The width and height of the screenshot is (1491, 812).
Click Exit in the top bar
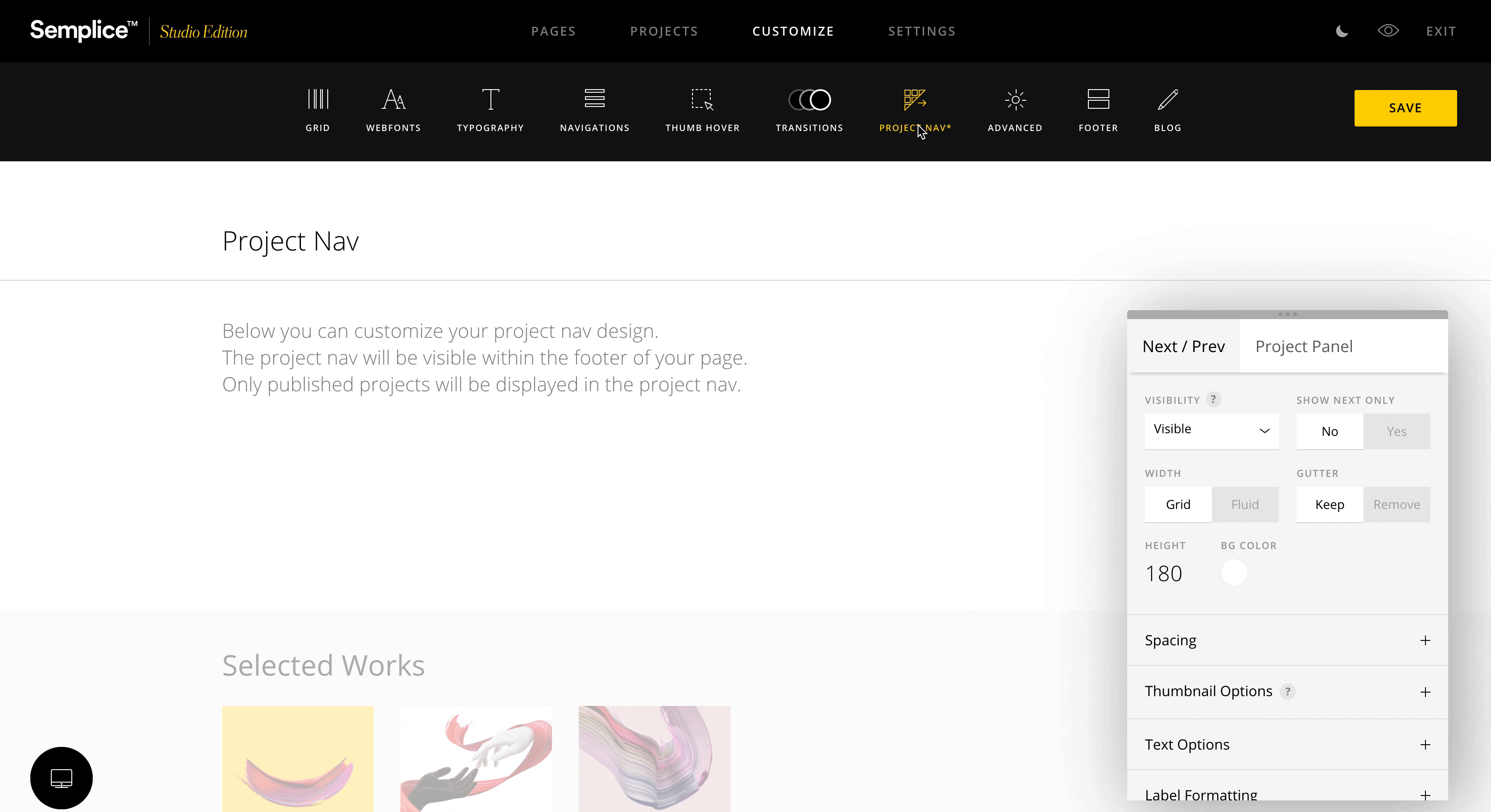(1441, 31)
